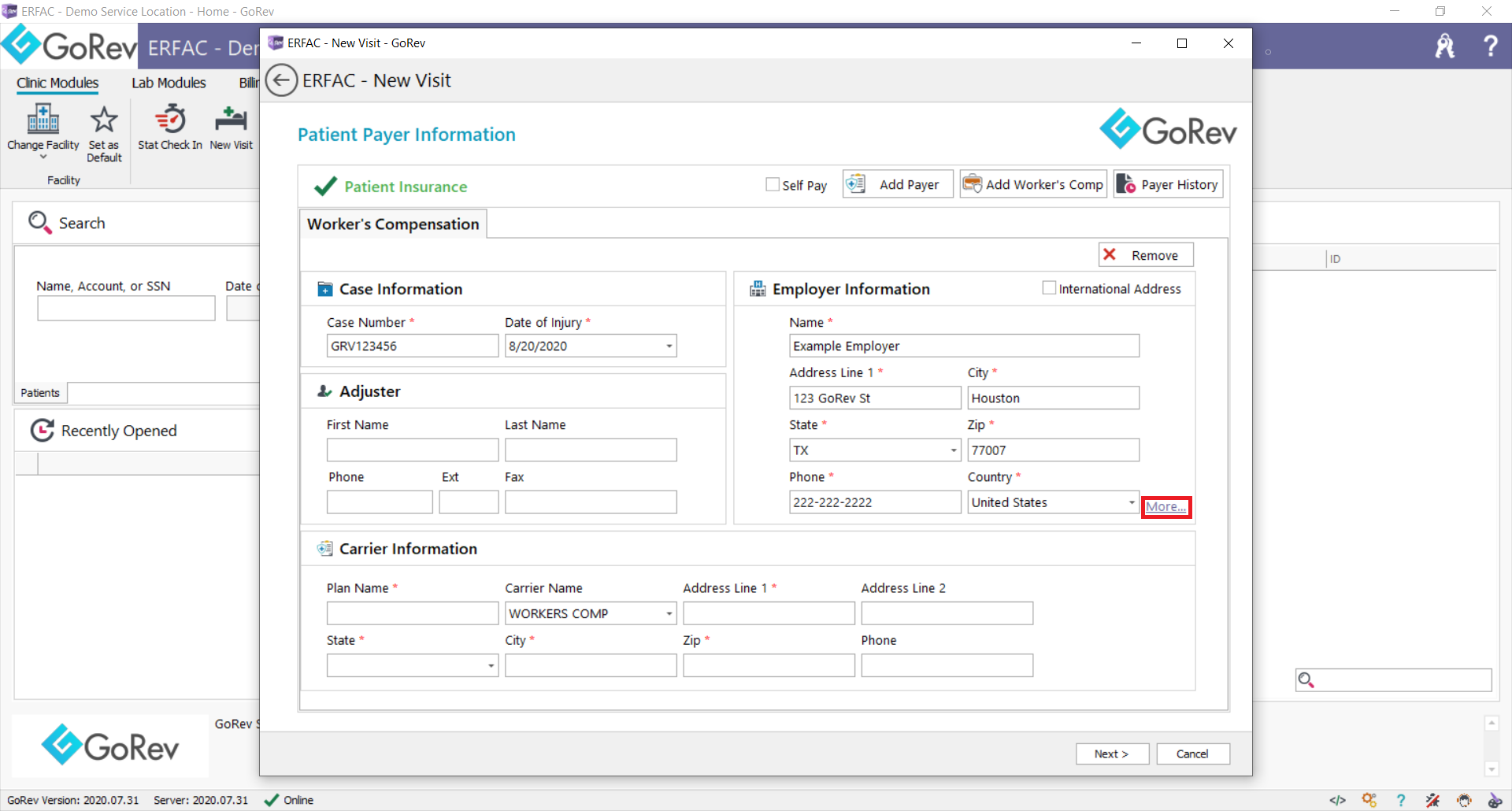Open Payer History

click(x=1168, y=184)
